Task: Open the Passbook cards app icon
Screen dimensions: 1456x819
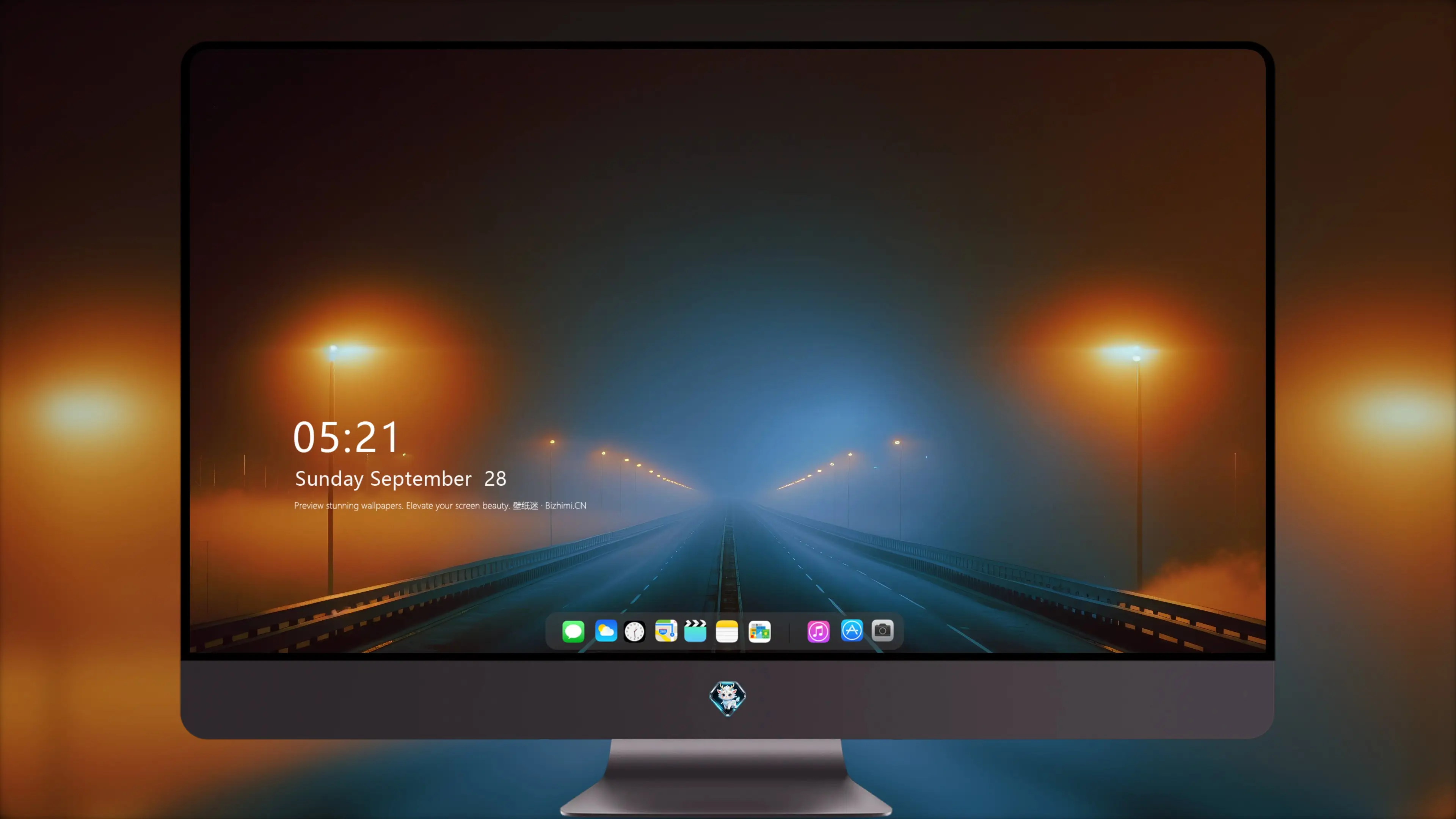Action: [x=759, y=631]
